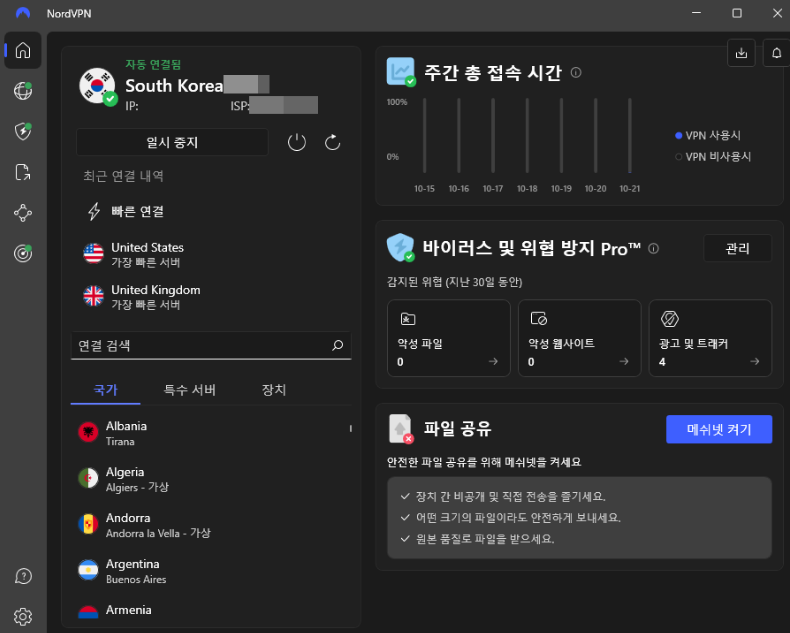Click the VPN 비사용시 legend entry

point(713,156)
